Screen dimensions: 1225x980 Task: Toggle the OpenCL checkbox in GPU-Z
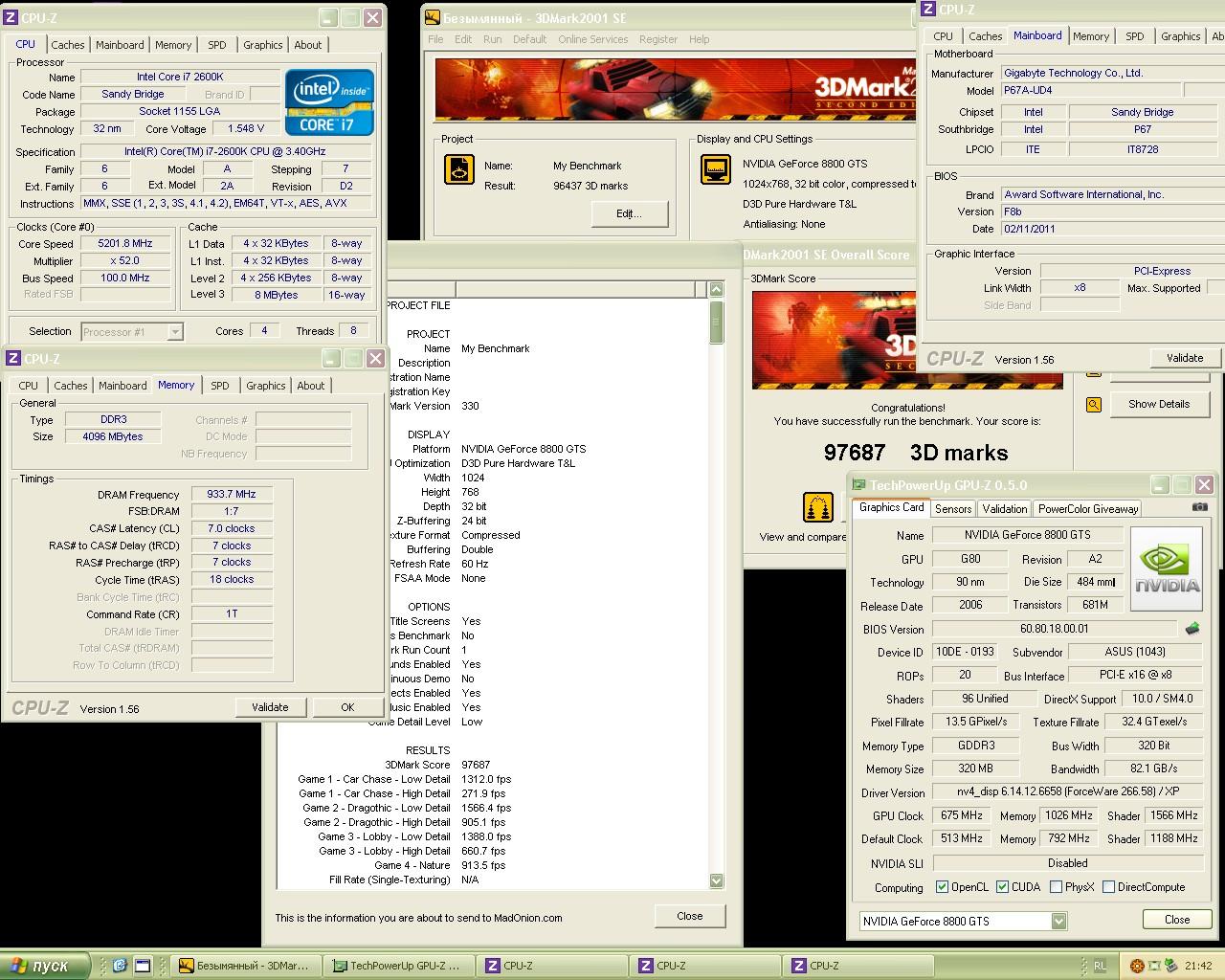[942, 887]
